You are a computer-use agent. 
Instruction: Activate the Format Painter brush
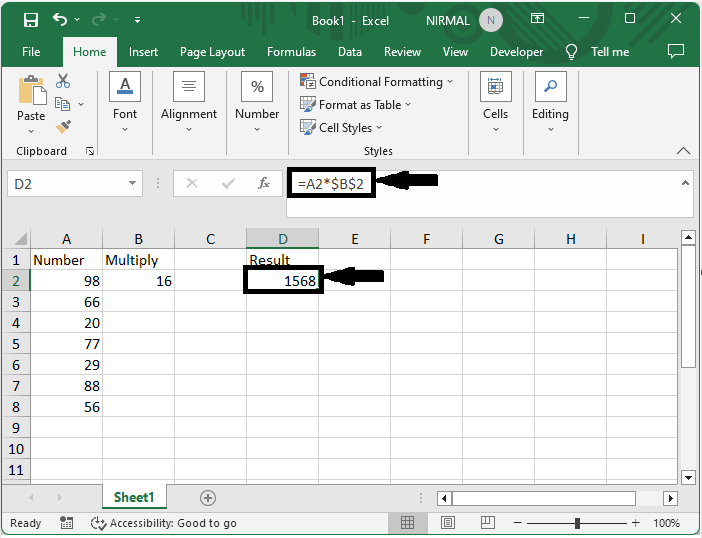tap(63, 127)
